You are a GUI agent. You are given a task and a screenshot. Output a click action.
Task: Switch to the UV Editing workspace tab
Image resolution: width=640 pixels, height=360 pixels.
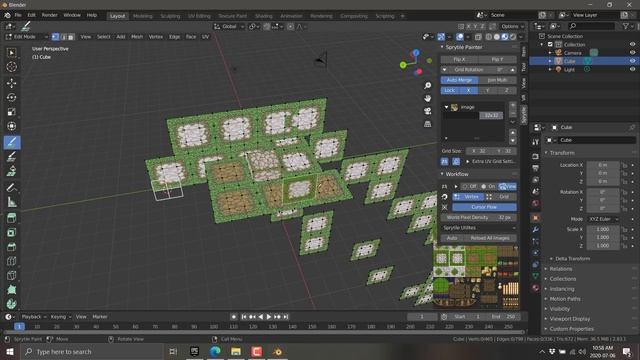(199, 16)
